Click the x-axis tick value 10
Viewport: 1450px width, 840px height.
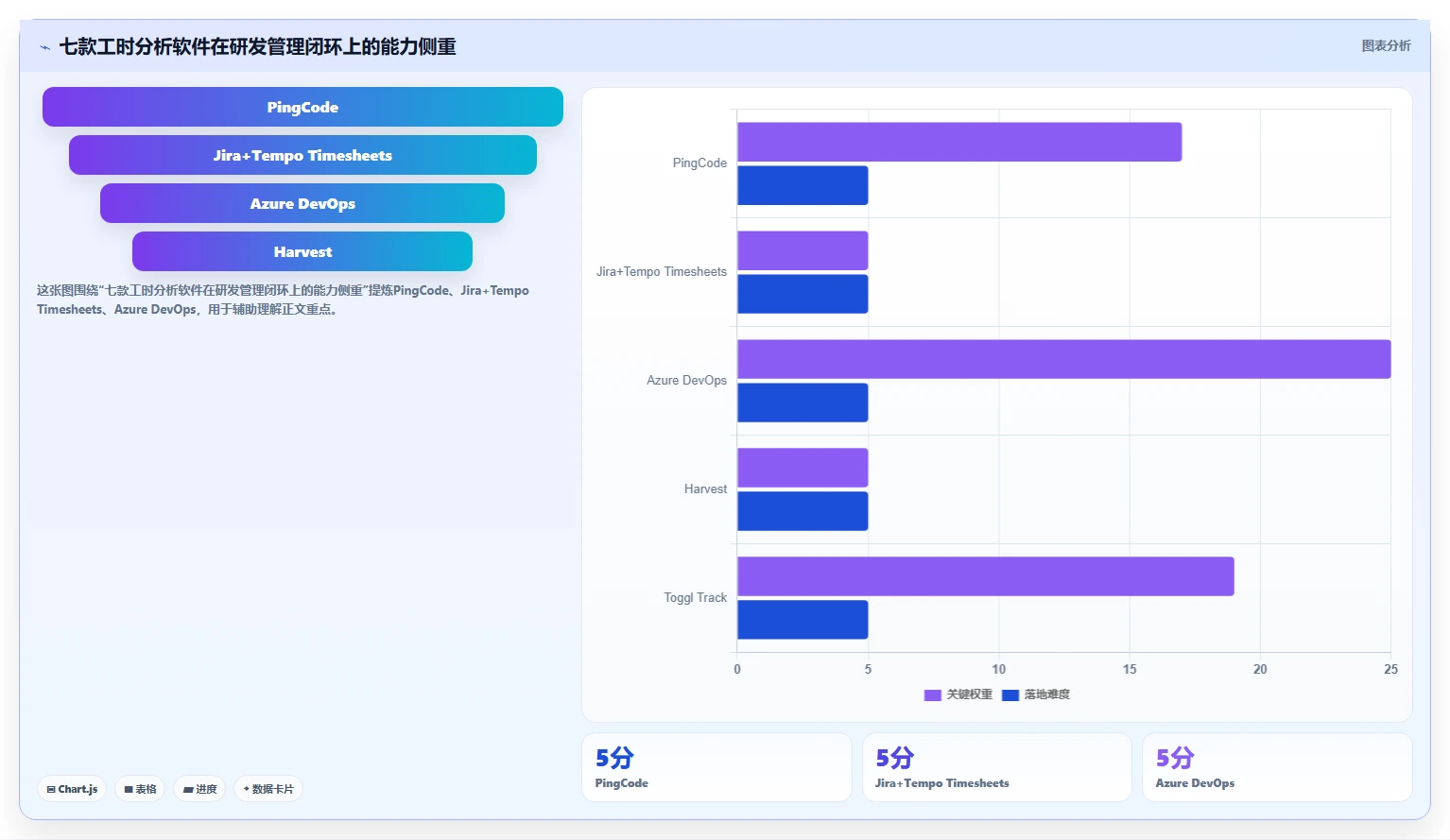tap(999, 669)
